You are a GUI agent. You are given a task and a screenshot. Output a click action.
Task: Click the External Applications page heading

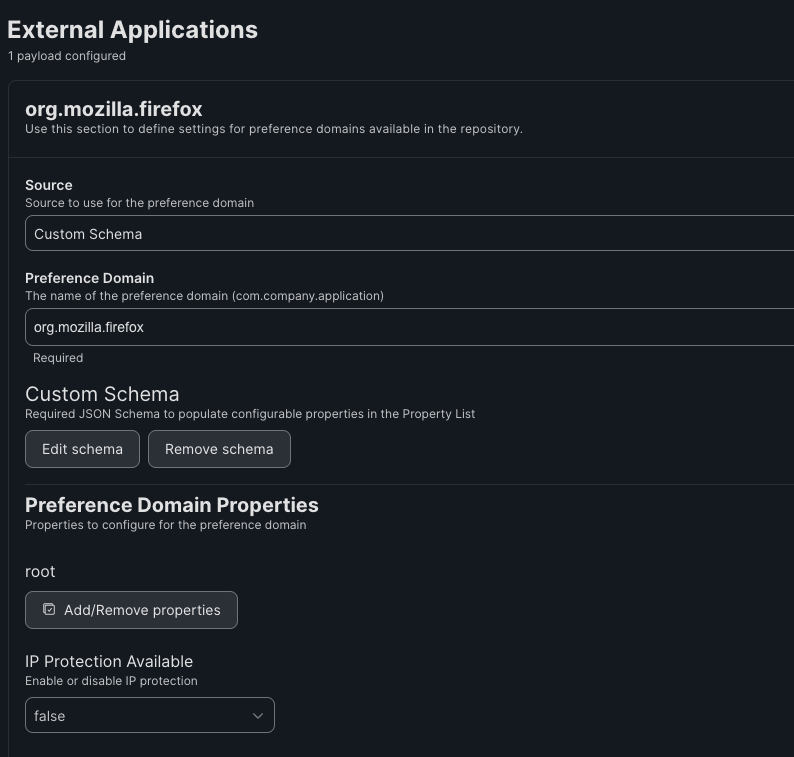pyautogui.click(x=132, y=30)
